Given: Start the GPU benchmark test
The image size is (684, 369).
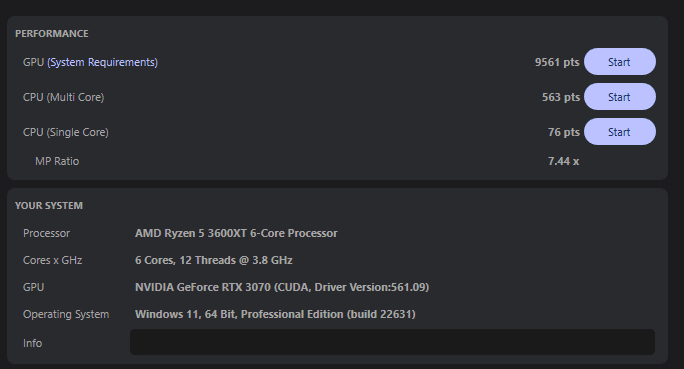Looking at the screenshot, I should (x=619, y=62).
